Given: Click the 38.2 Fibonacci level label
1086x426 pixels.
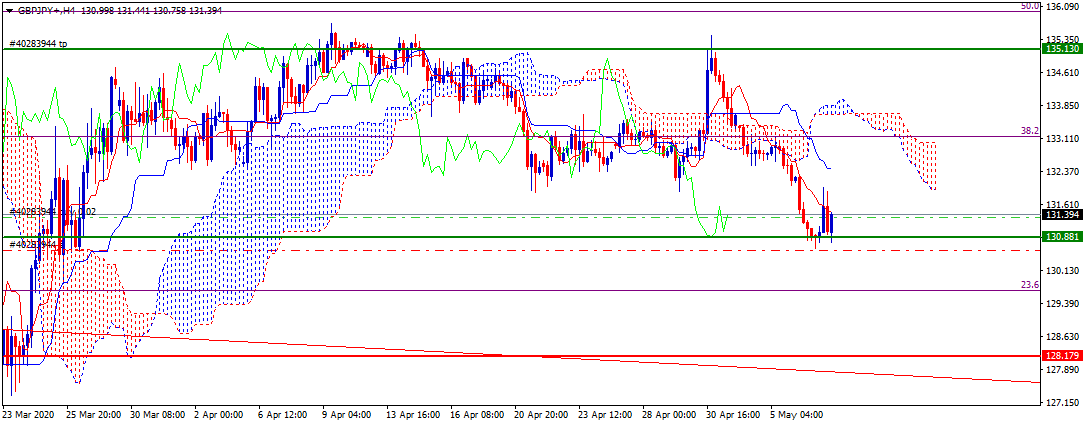Looking at the screenshot, I should click(1031, 130).
